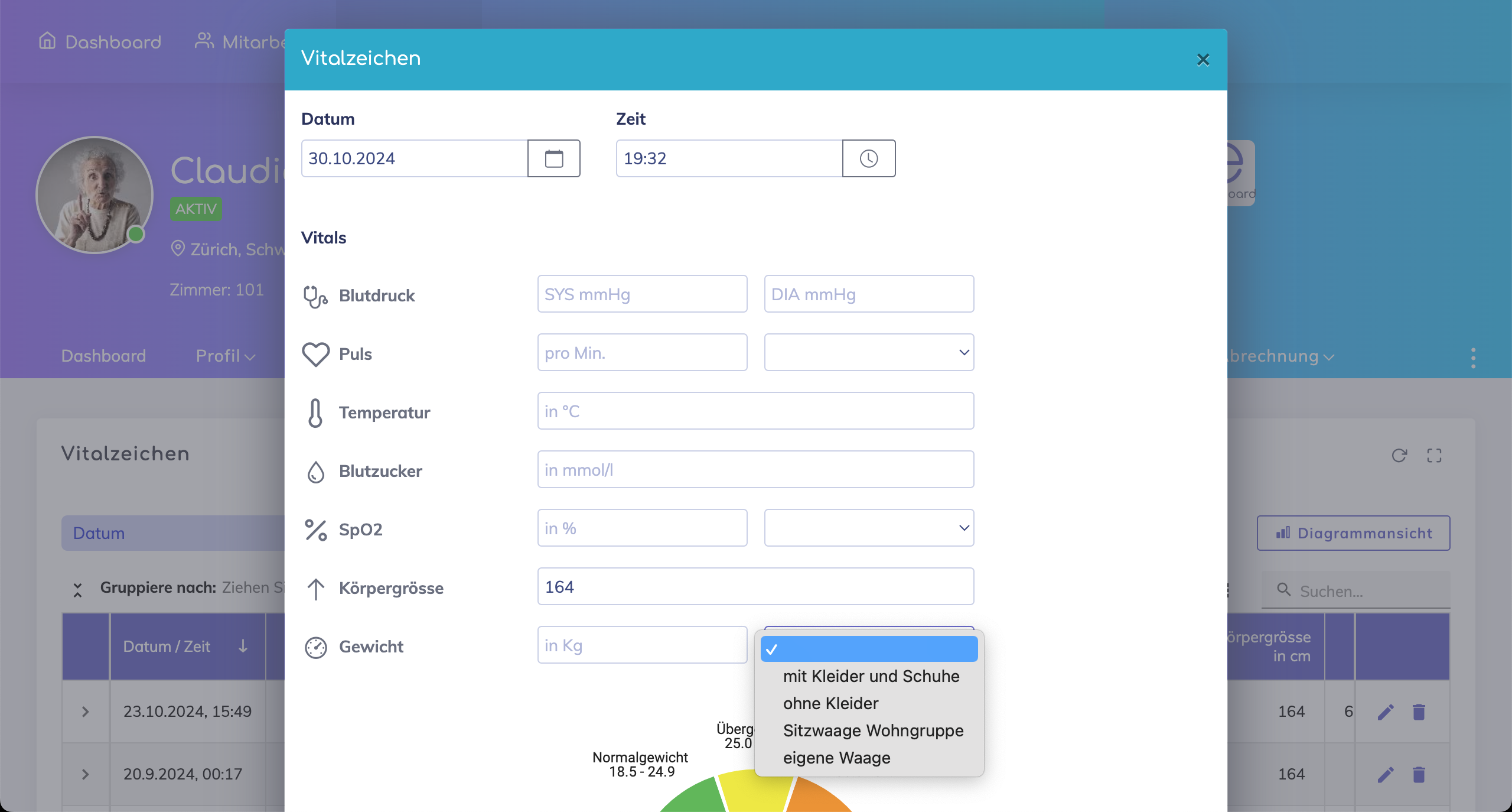Open the three-dot more options menu
1512x812 pixels.
coord(1473,358)
